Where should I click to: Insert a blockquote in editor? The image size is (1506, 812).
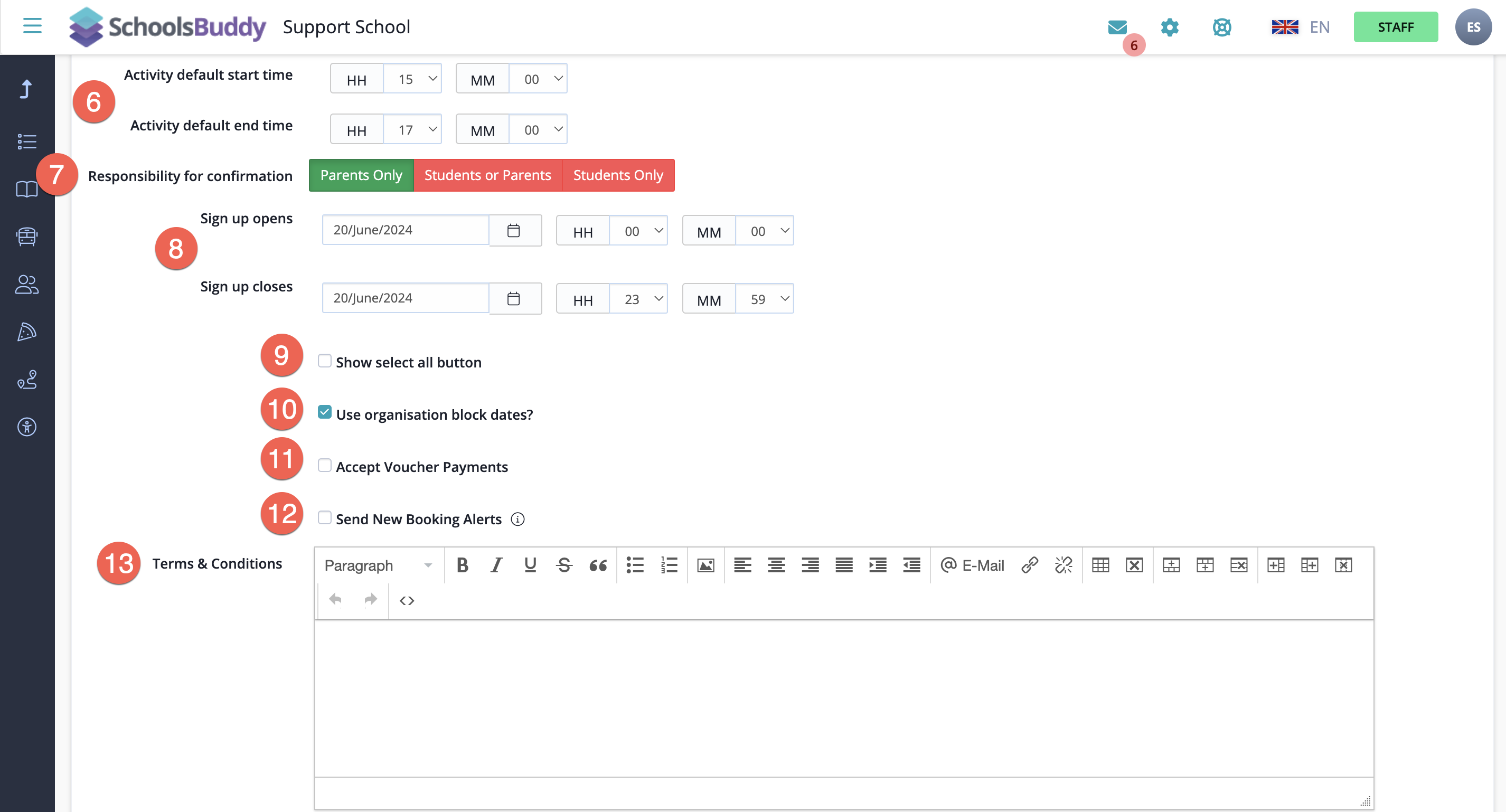pyautogui.click(x=598, y=565)
